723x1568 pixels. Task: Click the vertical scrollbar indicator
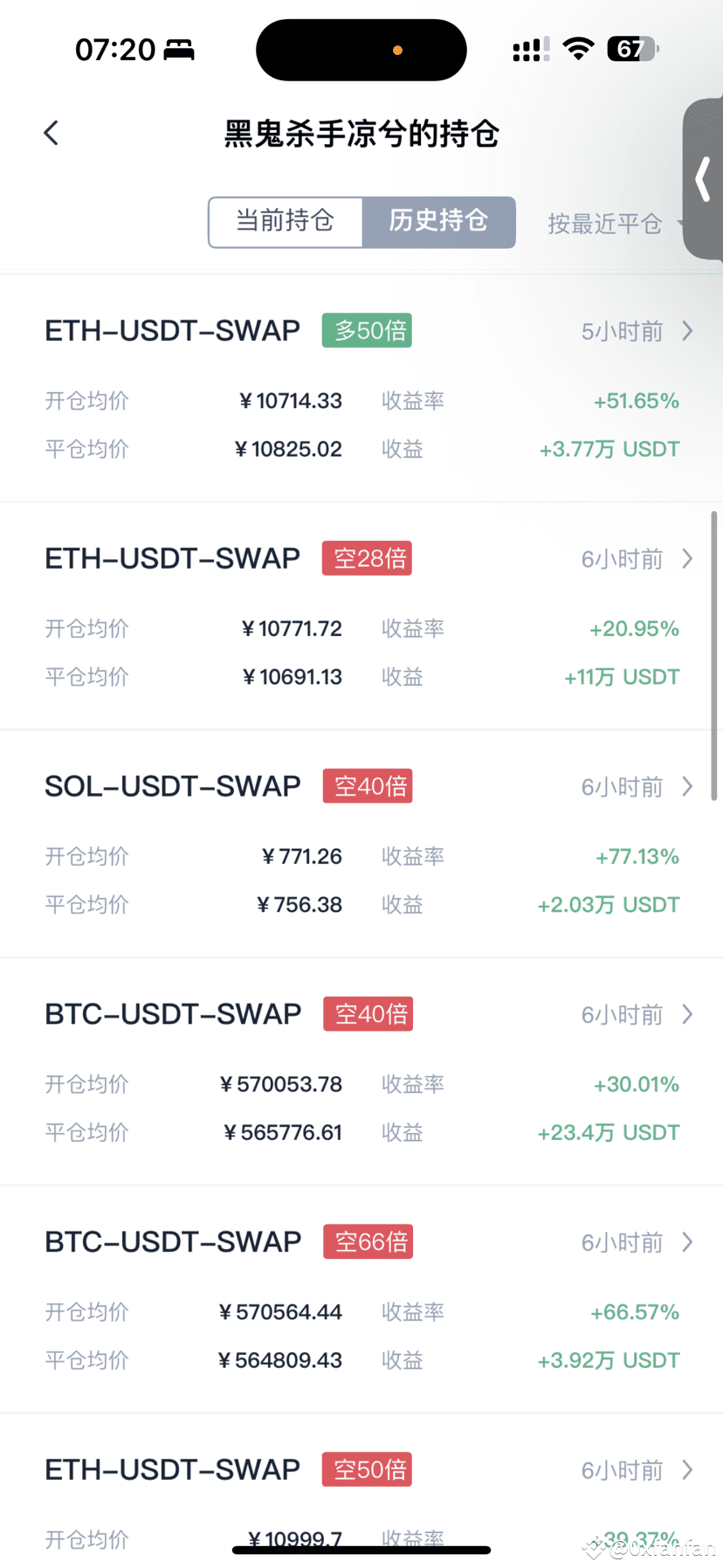pos(714,655)
